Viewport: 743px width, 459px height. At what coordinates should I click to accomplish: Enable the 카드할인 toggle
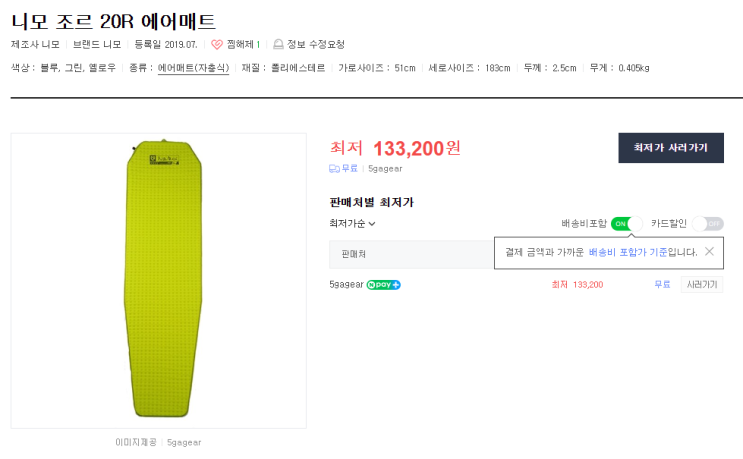707,223
